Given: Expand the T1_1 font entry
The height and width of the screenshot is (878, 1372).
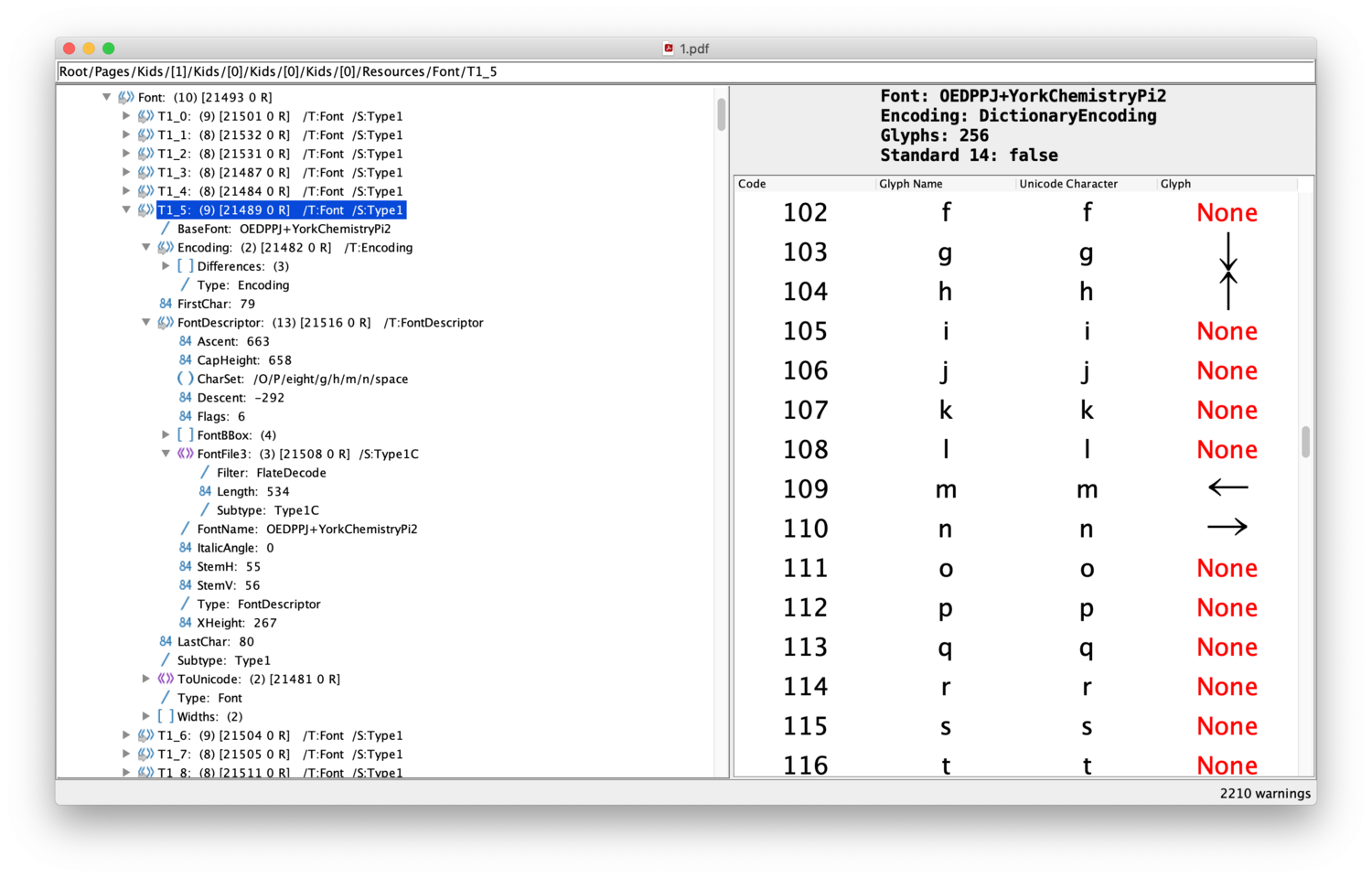Looking at the screenshot, I should point(126,134).
